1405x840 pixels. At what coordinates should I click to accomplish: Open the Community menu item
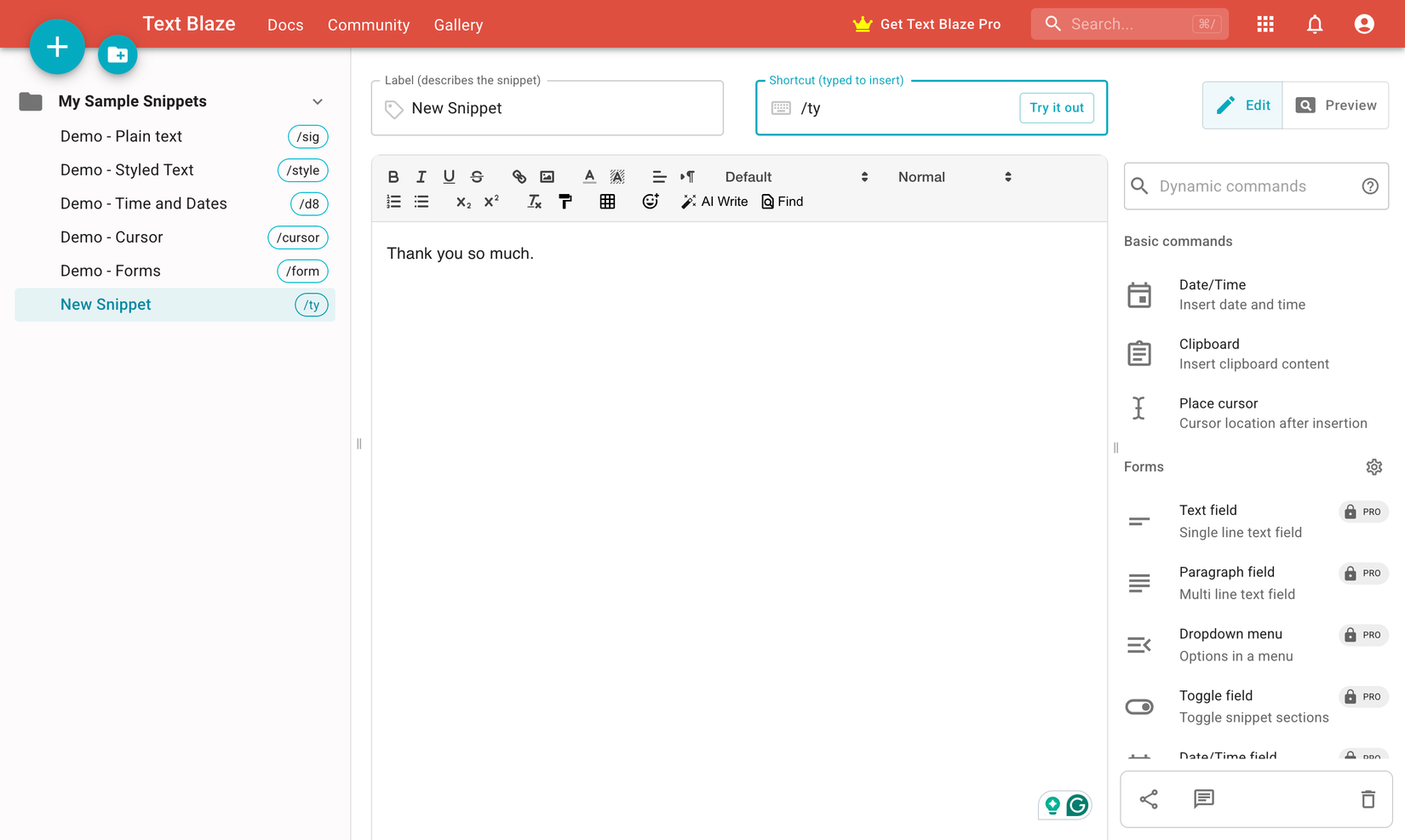coord(368,25)
